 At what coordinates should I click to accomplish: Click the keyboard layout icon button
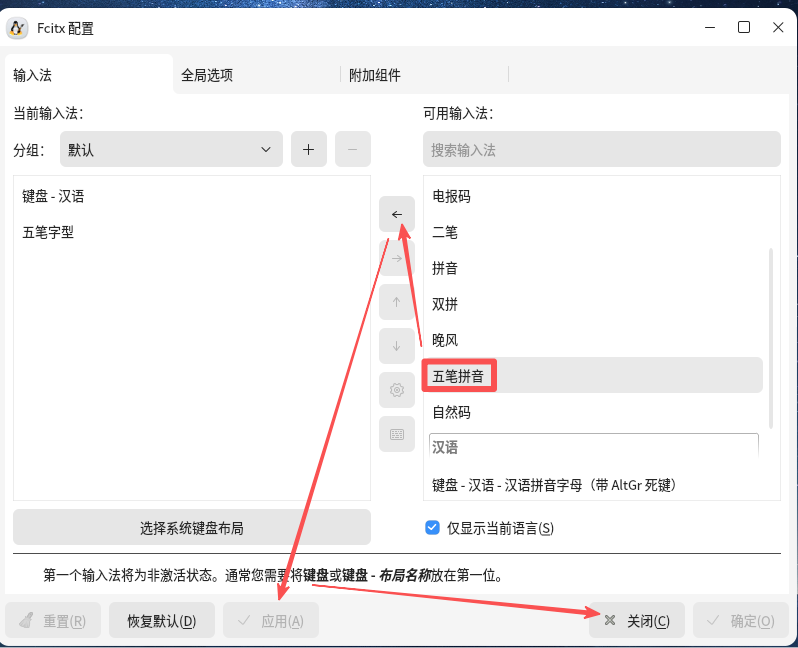397,434
